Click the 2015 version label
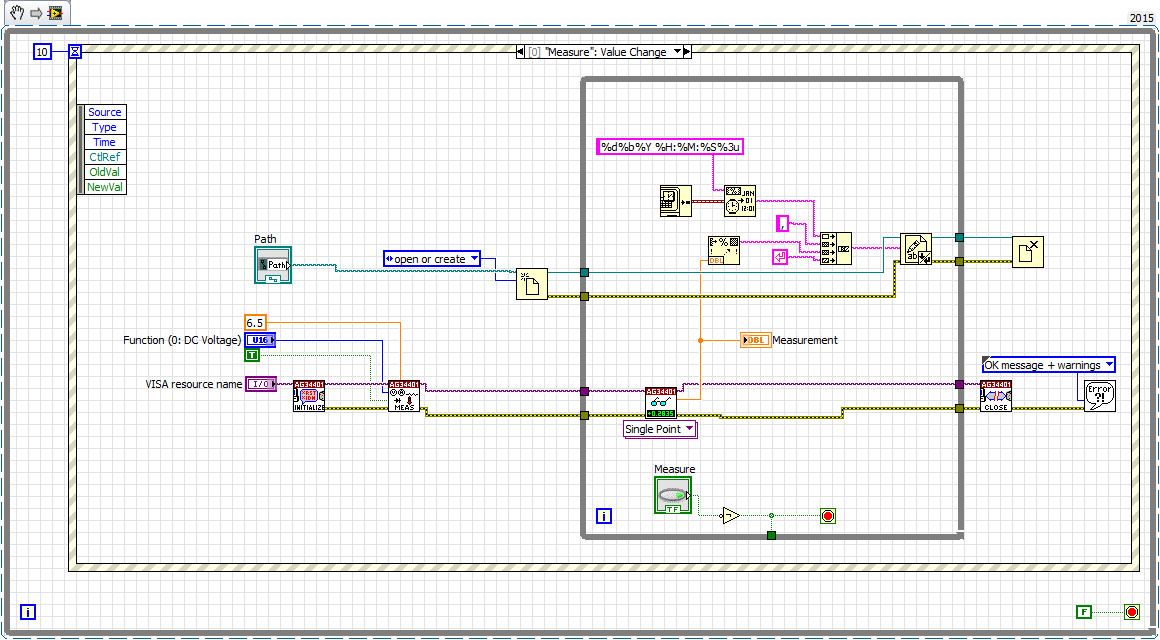 pos(1140,17)
